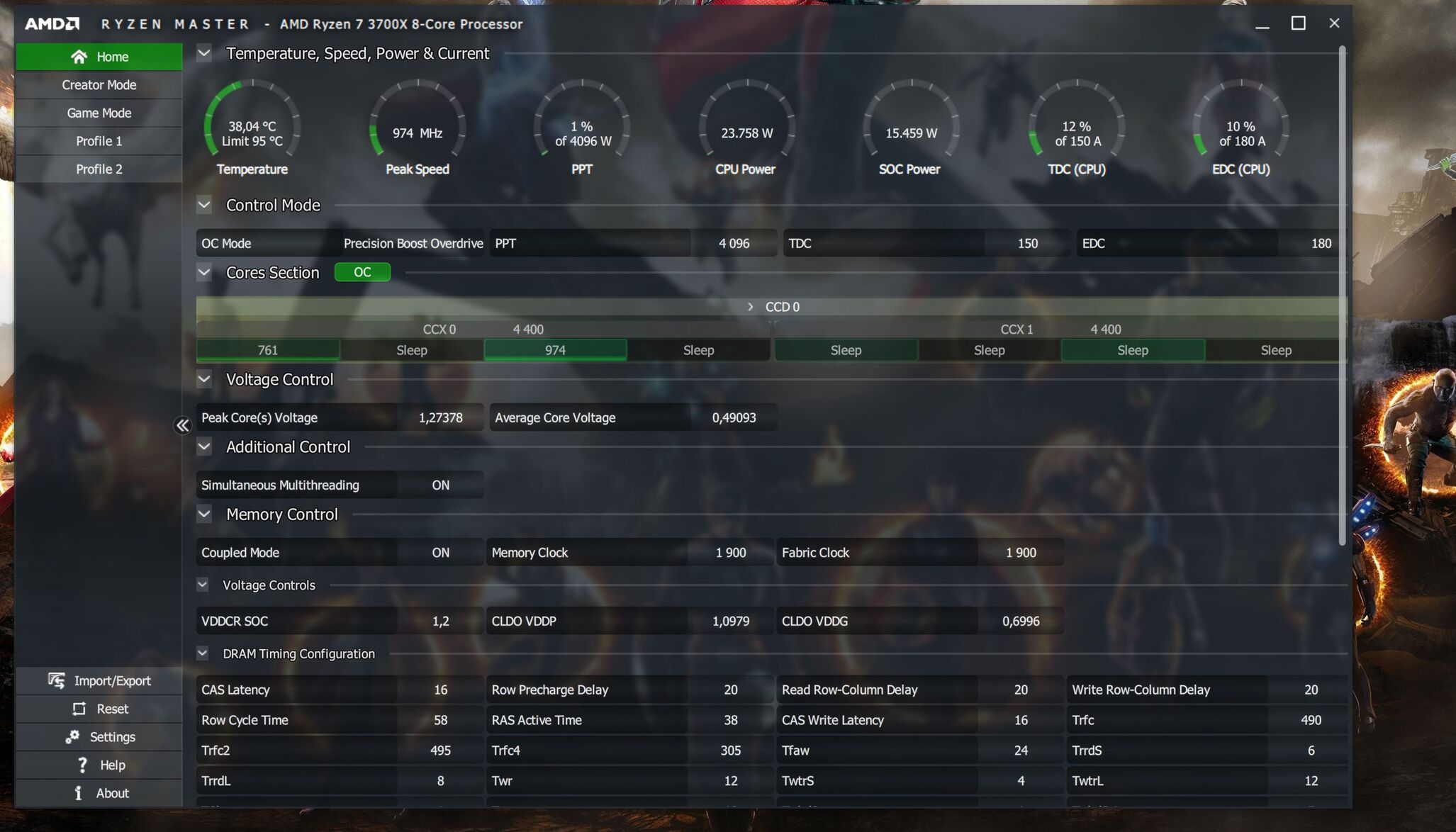Click the Reset icon
Viewport: 1456px width, 832px height.
79,709
